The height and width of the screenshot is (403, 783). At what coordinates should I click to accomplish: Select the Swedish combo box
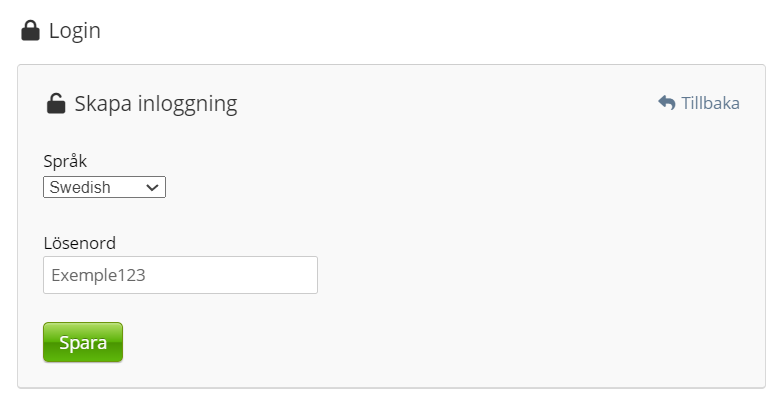click(x=104, y=187)
